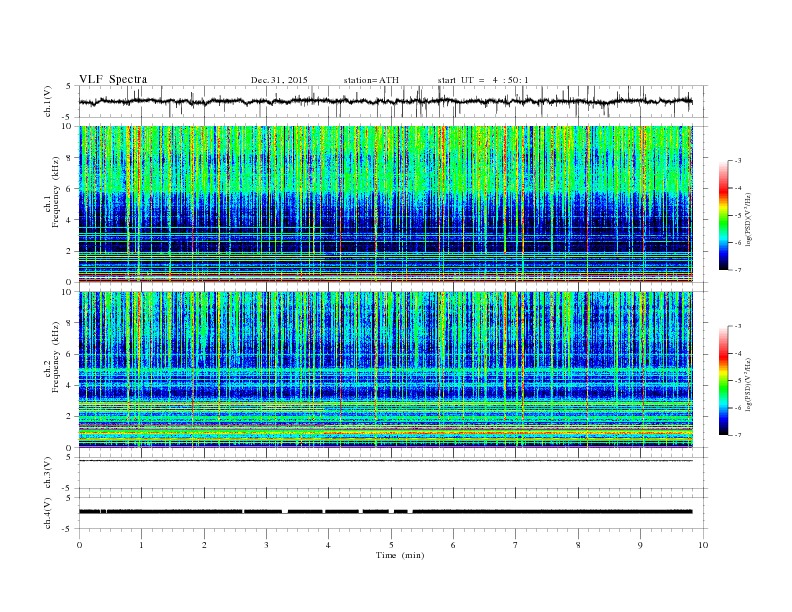Click time-axis tick label "5"
This screenshot has height=612, width=792.
(391, 545)
